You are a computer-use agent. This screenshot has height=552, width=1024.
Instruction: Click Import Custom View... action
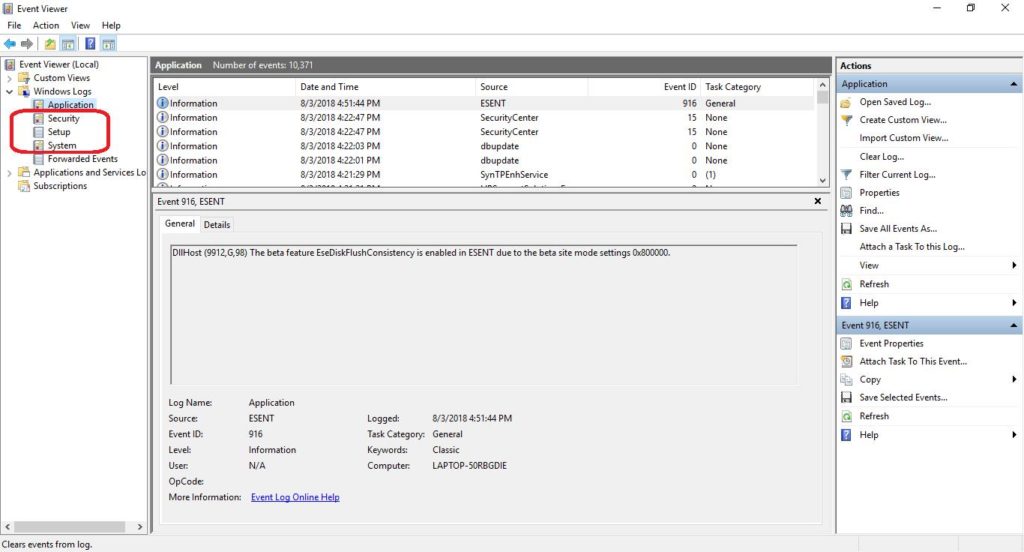click(x=904, y=138)
